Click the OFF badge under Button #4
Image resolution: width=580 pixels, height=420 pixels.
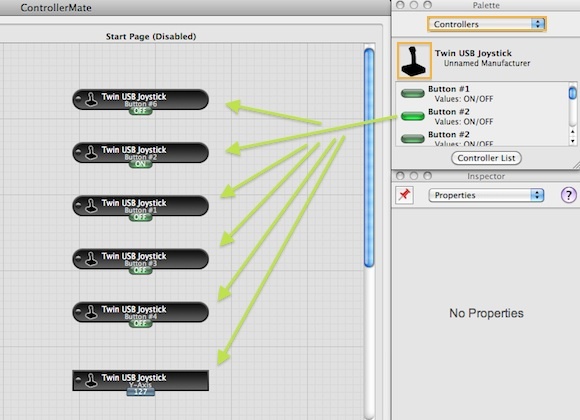click(x=140, y=323)
